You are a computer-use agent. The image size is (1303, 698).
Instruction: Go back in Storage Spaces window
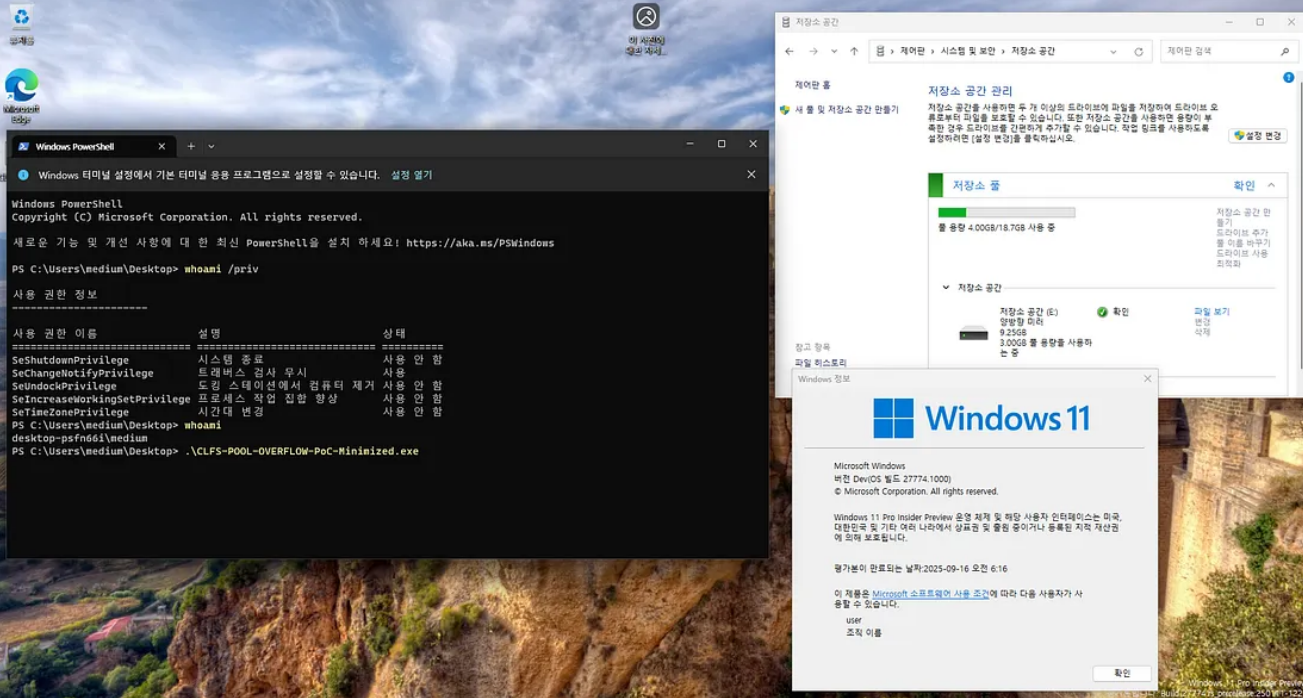789,51
